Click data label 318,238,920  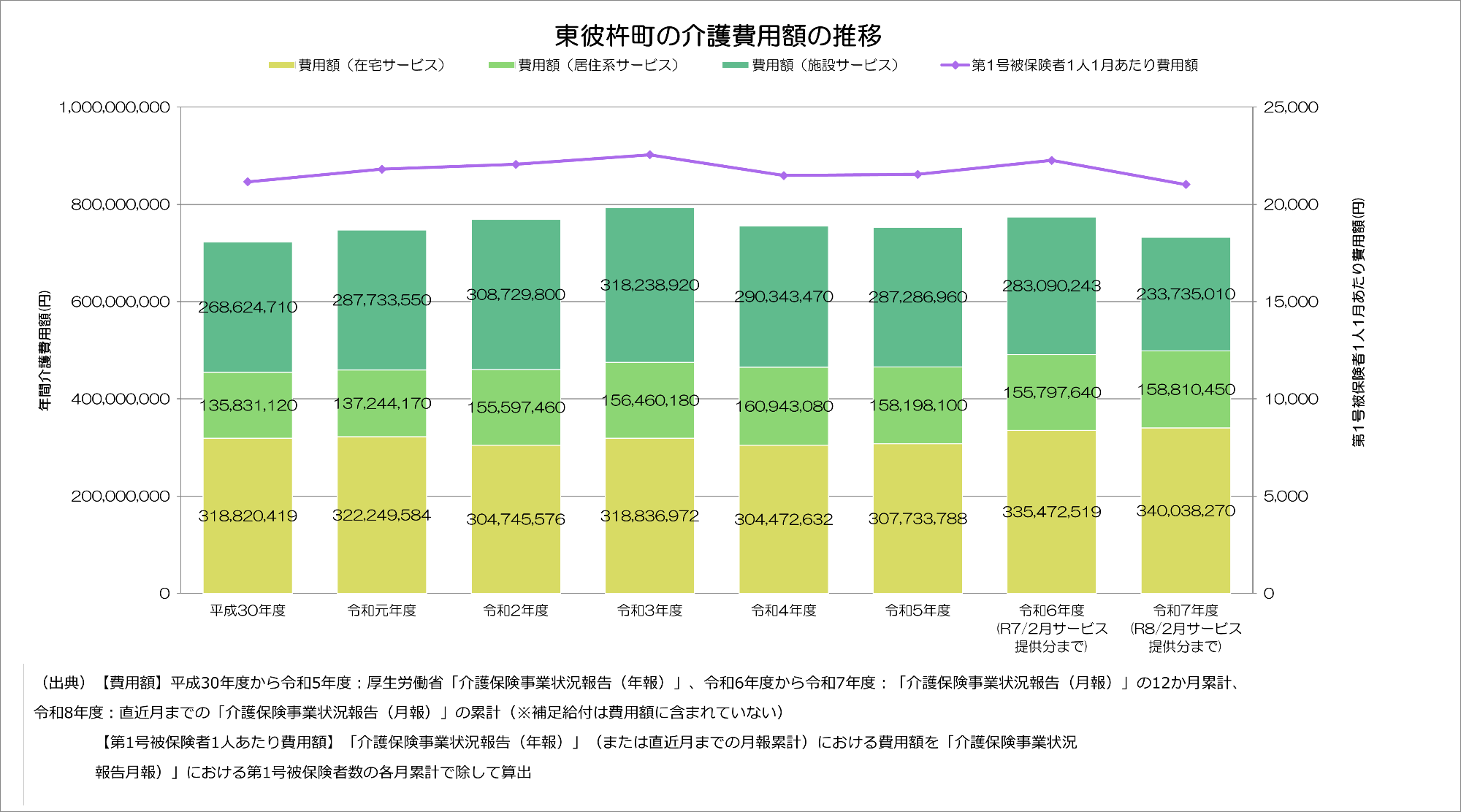click(650, 285)
